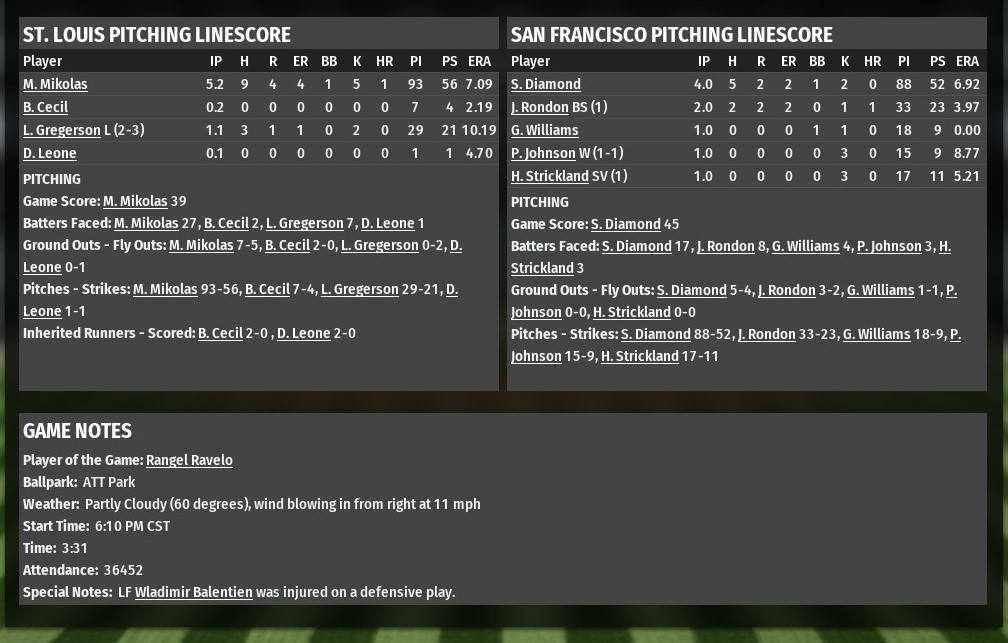Click M. Mikolas in St. Louis Game Score line
This screenshot has width=1008, height=643.
tap(135, 201)
